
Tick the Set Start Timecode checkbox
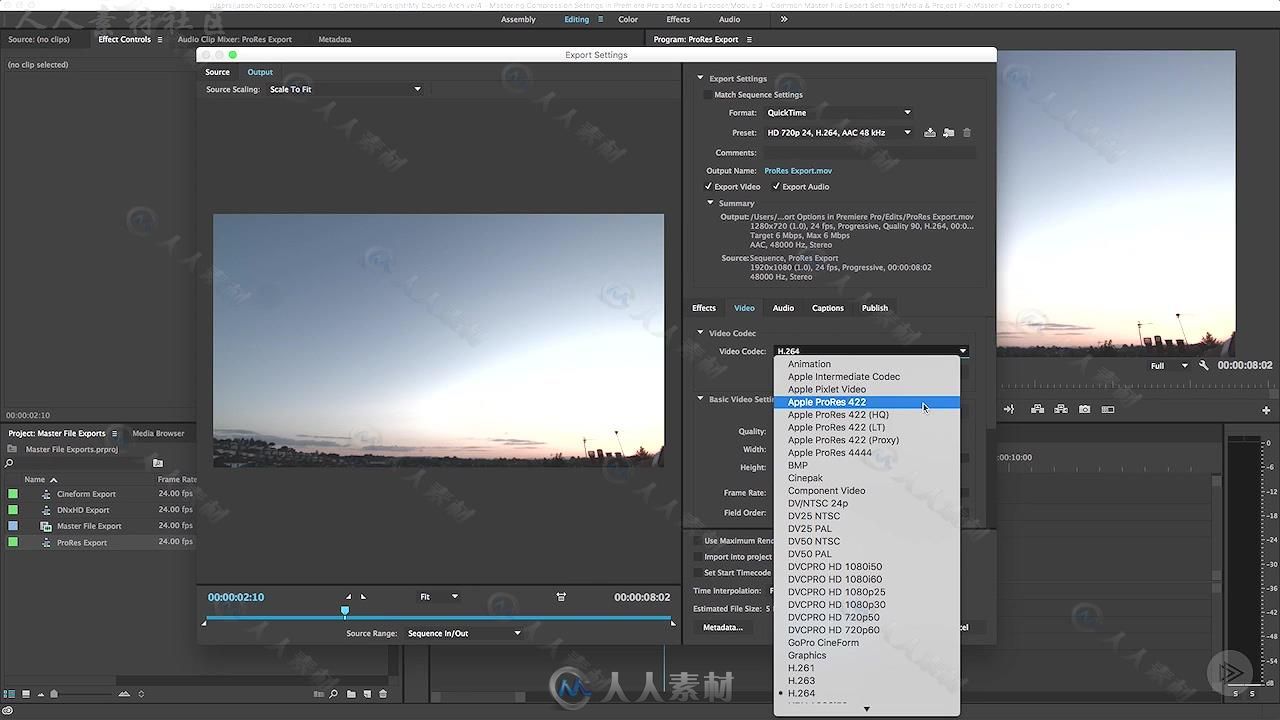[x=697, y=573]
